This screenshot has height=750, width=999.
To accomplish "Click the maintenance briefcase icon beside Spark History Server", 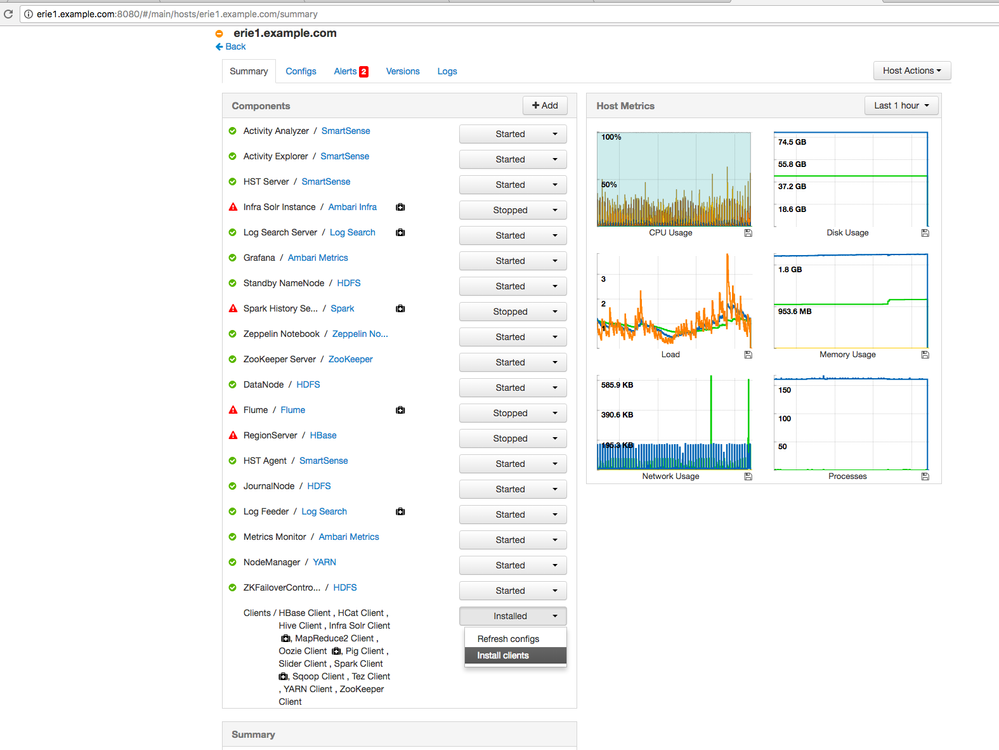I will click(x=400, y=308).
